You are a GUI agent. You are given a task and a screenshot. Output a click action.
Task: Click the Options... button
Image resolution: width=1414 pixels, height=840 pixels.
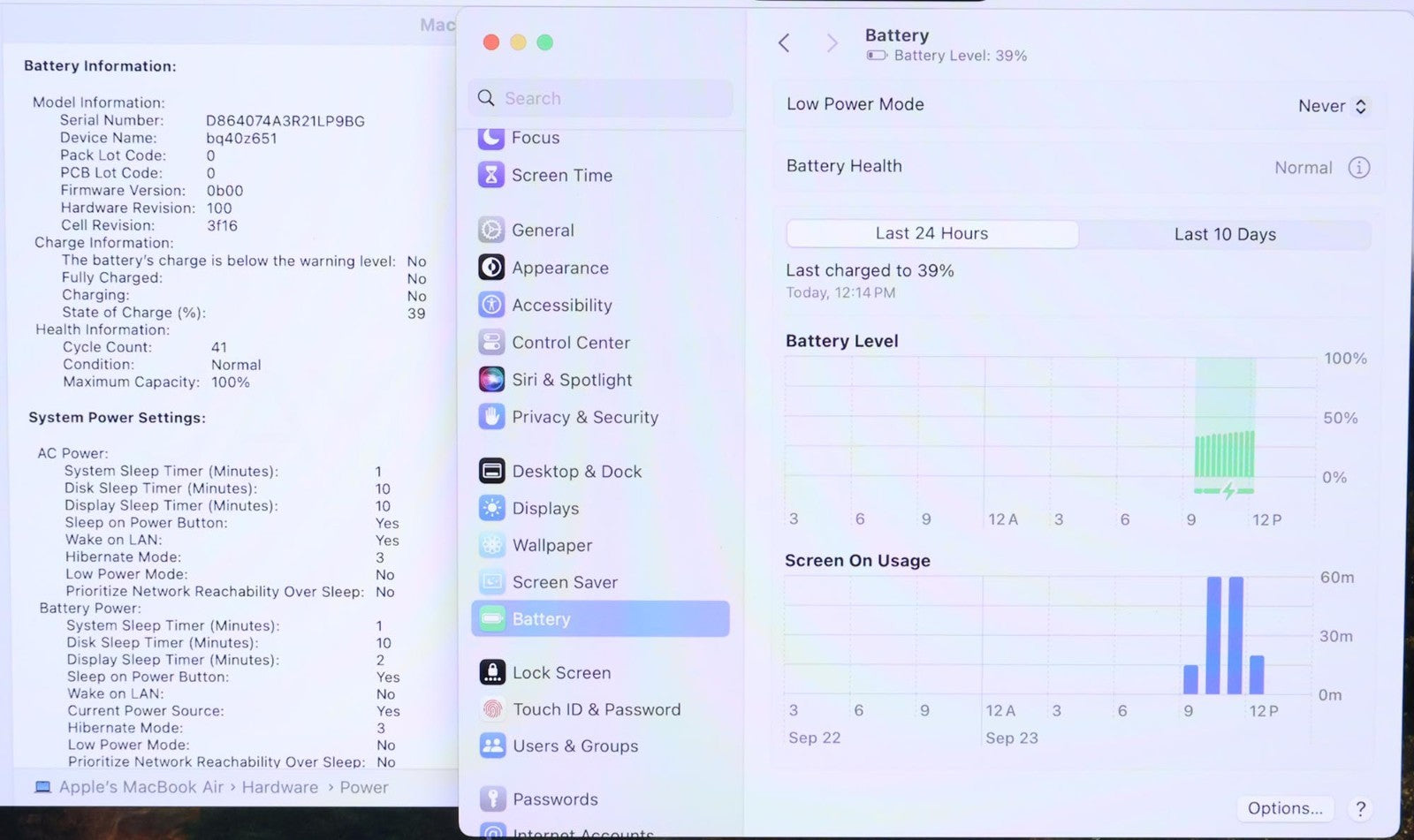click(x=1284, y=808)
